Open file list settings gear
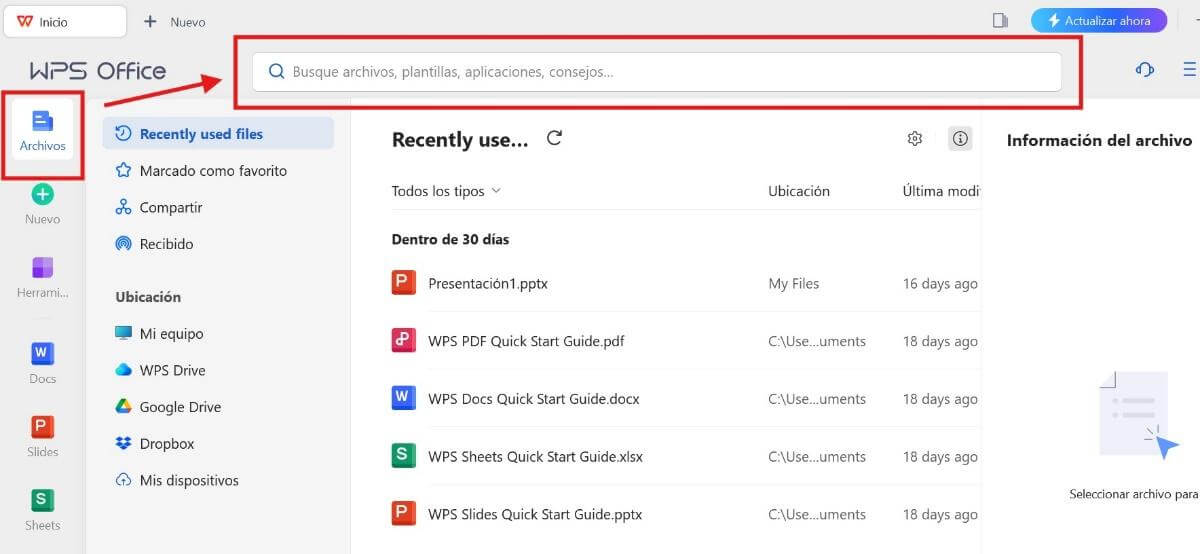This screenshot has height=554, width=1200. click(x=914, y=139)
